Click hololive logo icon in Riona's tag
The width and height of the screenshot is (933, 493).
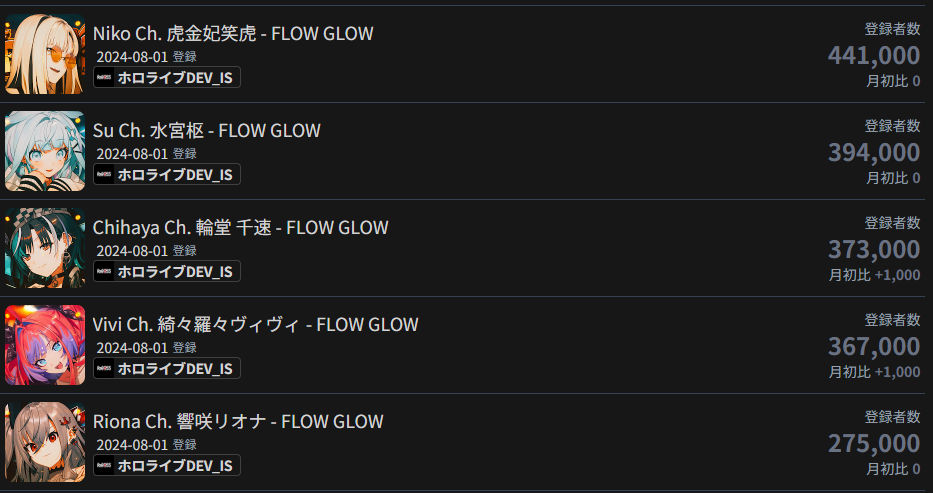(104, 465)
